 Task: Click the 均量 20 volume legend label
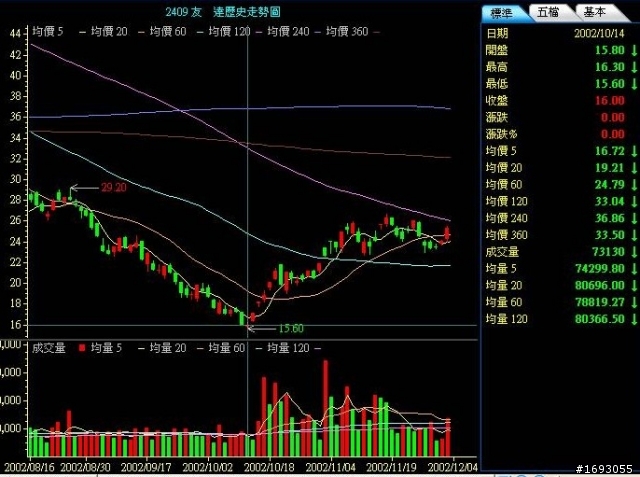[168, 348]
